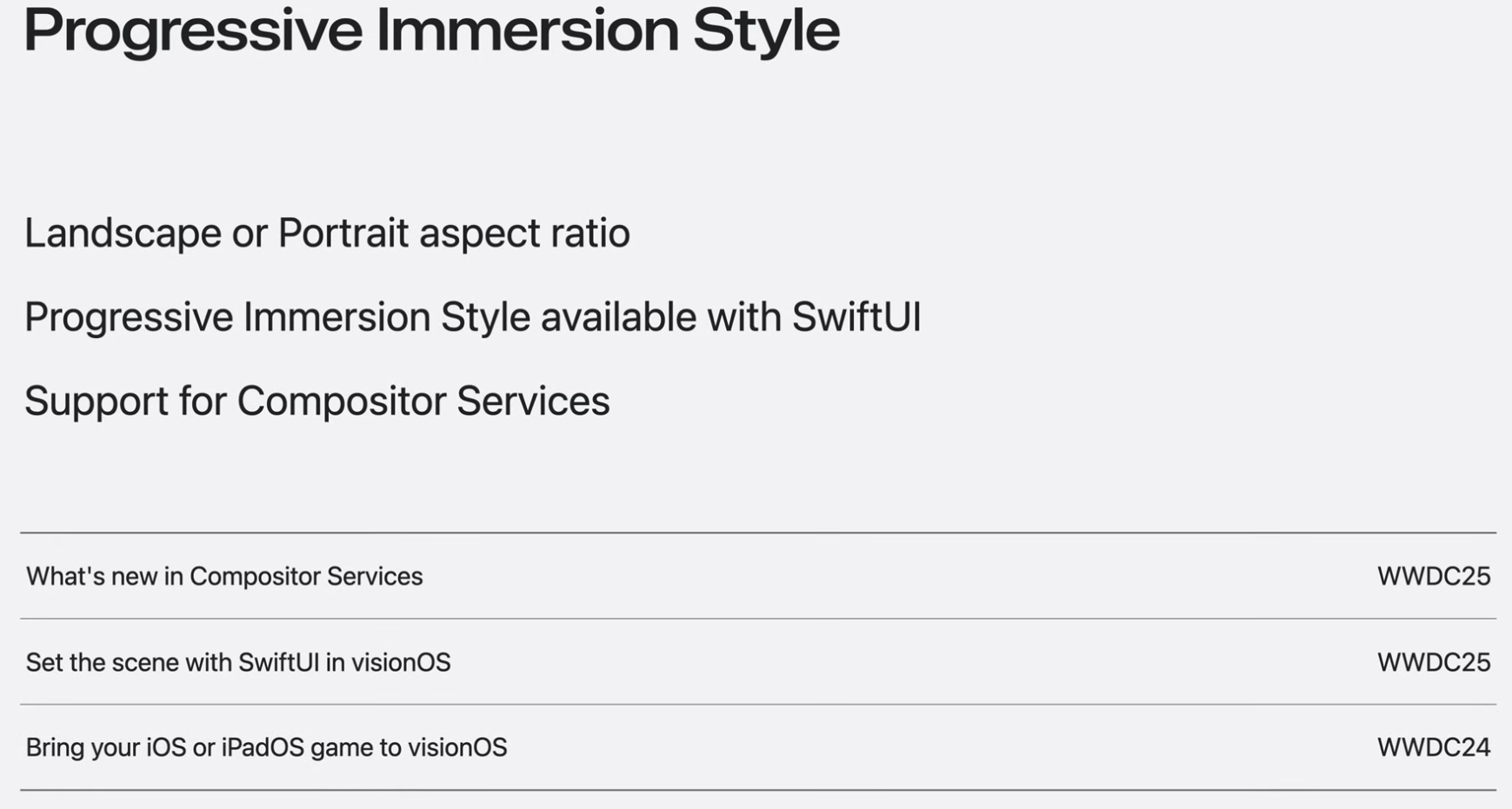Click the divider below the WWDC24 row
Viewport: 1512px width, 809px height.
point(758,790)
